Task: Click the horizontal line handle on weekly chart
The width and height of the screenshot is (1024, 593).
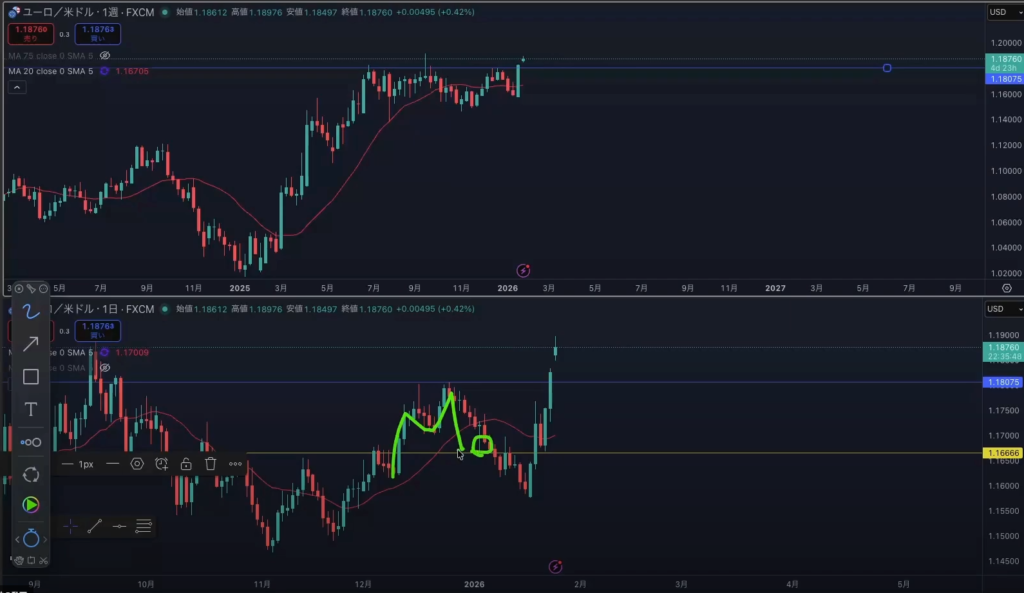Action: tap(887, 68)
